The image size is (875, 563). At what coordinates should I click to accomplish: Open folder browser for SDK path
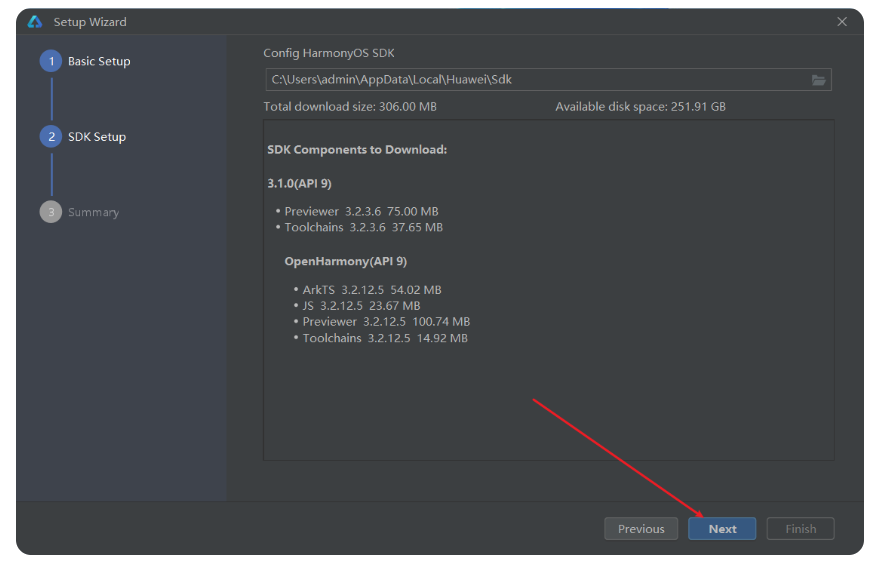click(x=818, y=80)
